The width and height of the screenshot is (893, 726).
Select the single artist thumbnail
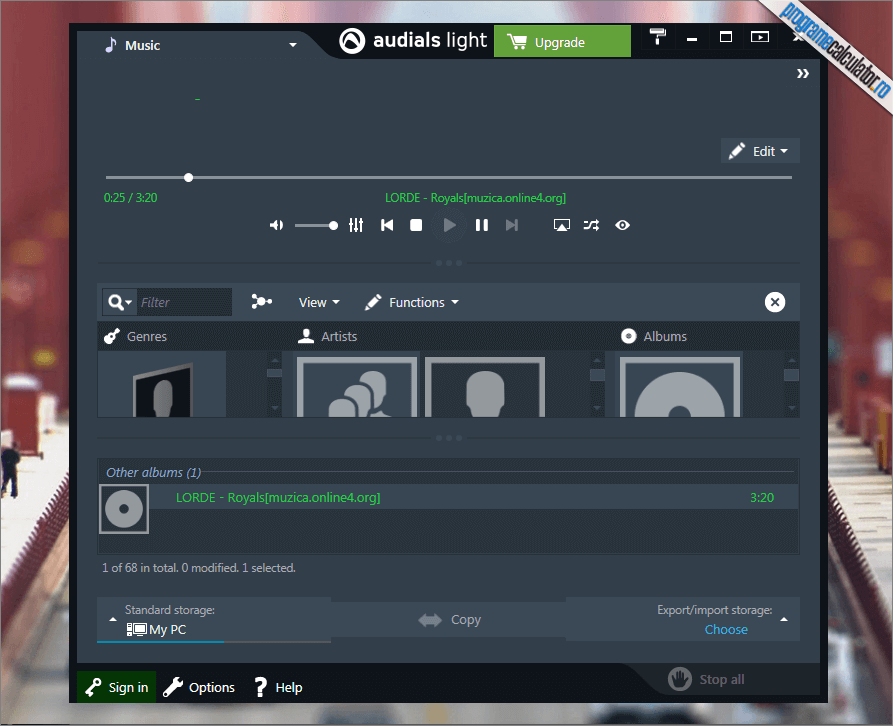485,387
